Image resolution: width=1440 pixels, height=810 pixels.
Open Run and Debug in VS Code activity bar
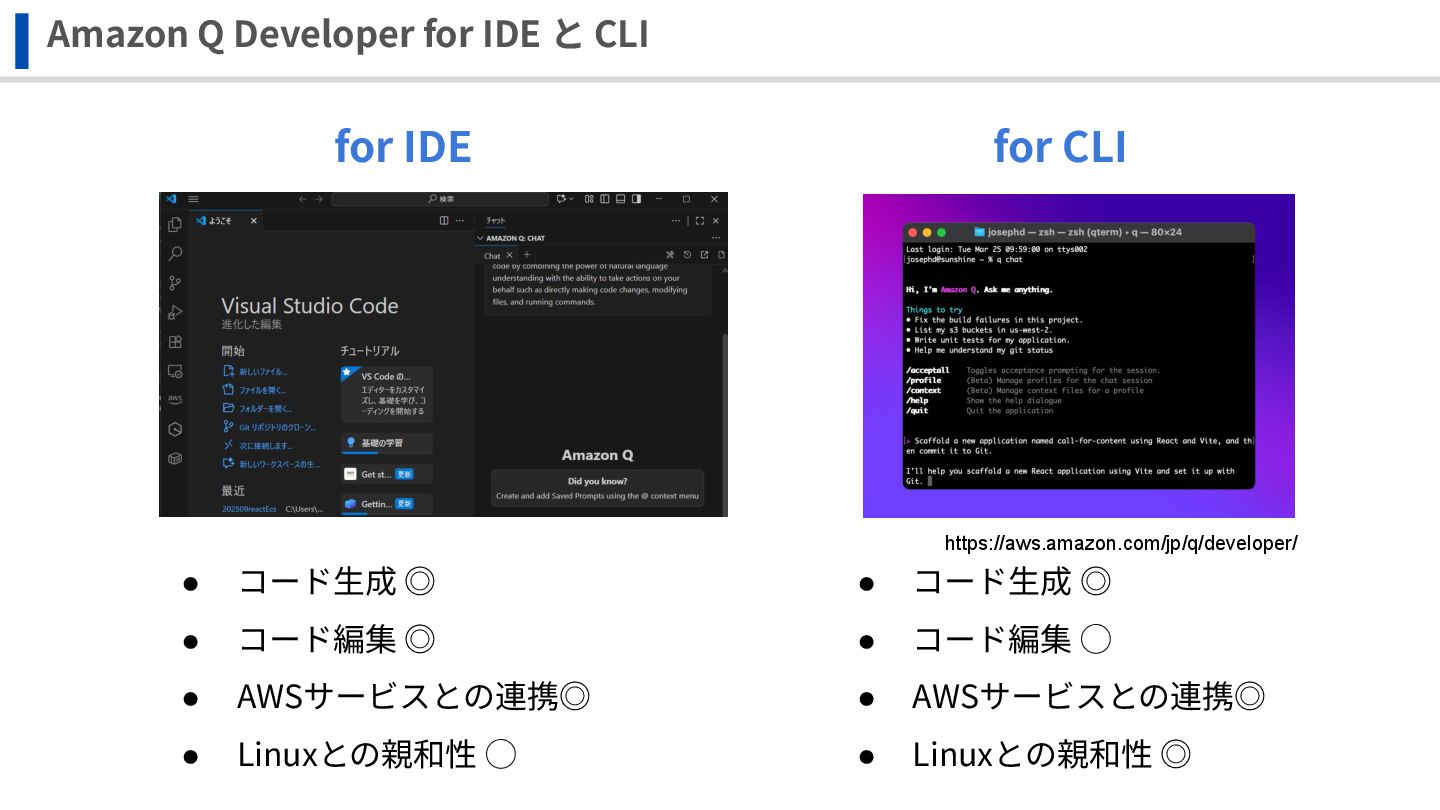click(x=175, y=312)
